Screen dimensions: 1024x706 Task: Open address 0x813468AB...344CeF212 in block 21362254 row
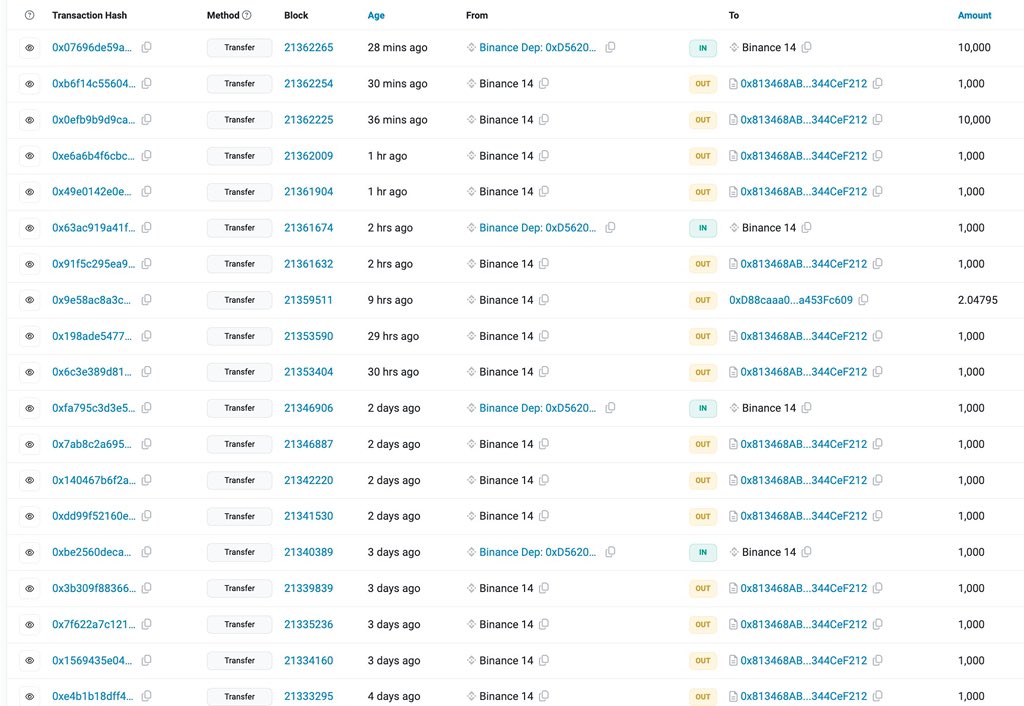[x=804, y=84]
